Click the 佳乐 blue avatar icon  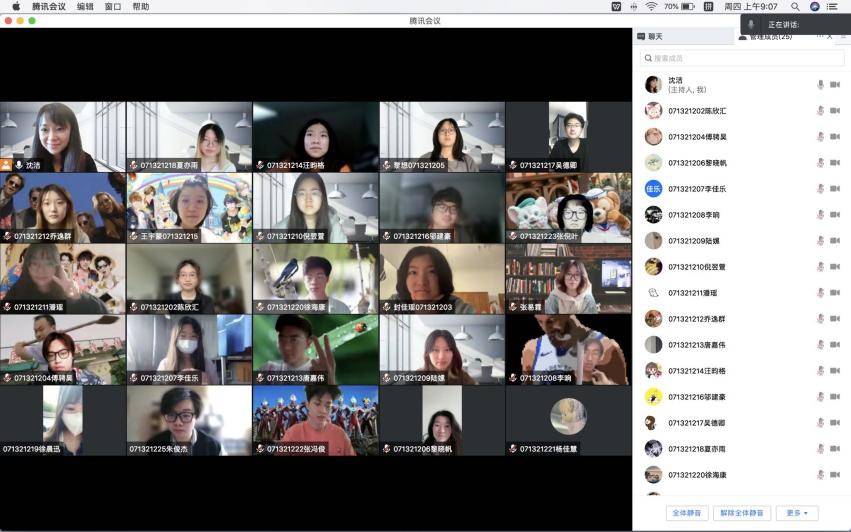click(653, 188)
